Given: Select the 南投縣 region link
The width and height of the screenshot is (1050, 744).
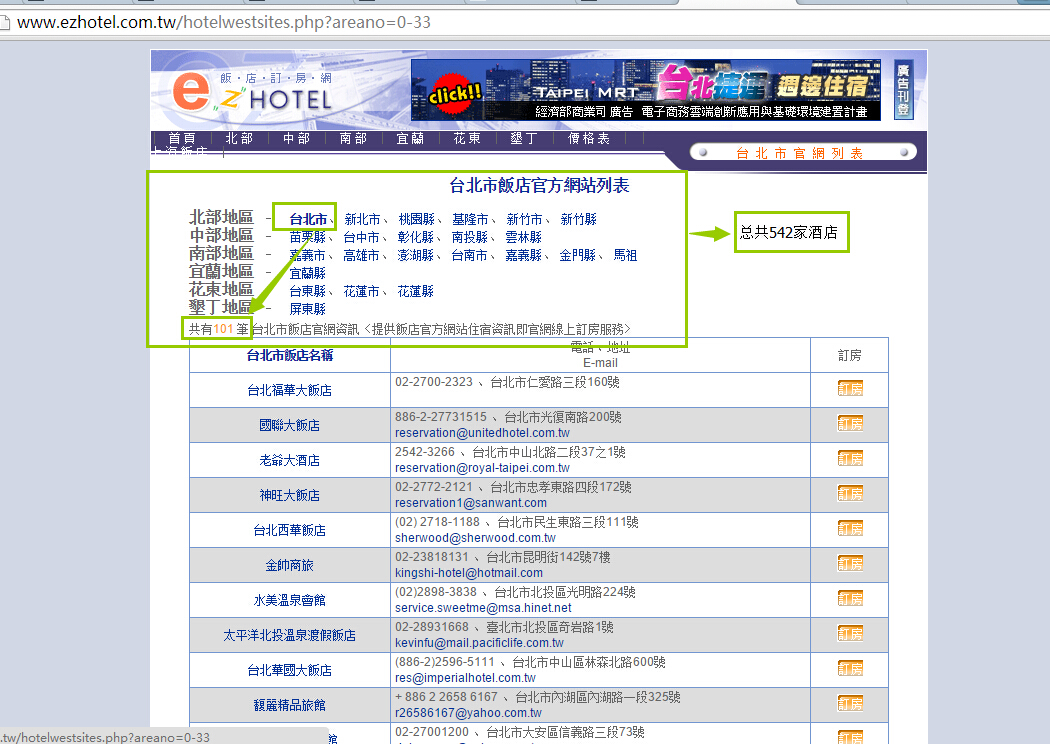Looking at the screenshot, I should [469, 237].
